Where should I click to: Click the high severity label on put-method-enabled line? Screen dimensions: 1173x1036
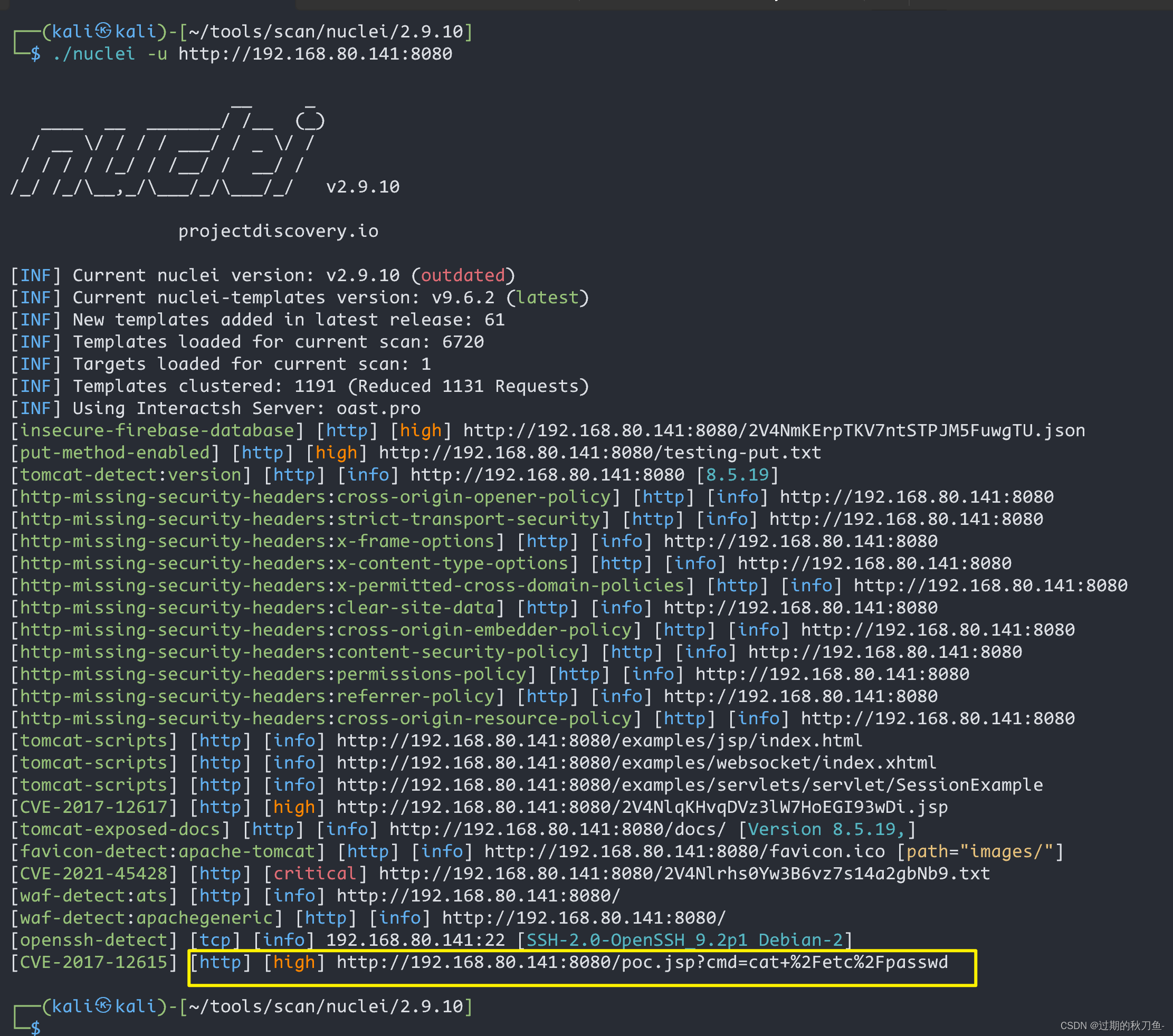tap(336, 453)
